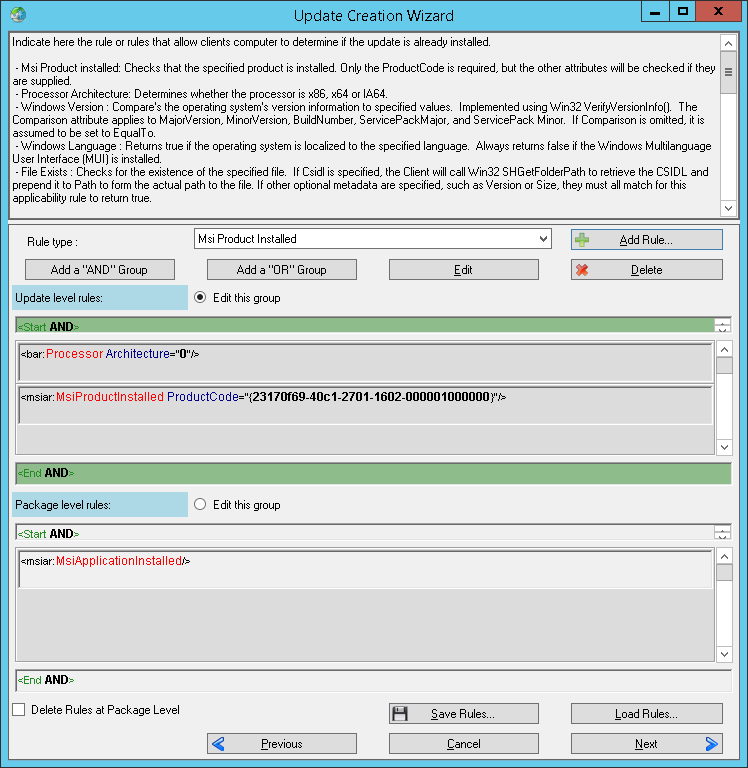Click down arrow of Update level rules scrollbar
The height and width of the screenshot is (768, 748).
pyautogui.click(x=724, y=447)
